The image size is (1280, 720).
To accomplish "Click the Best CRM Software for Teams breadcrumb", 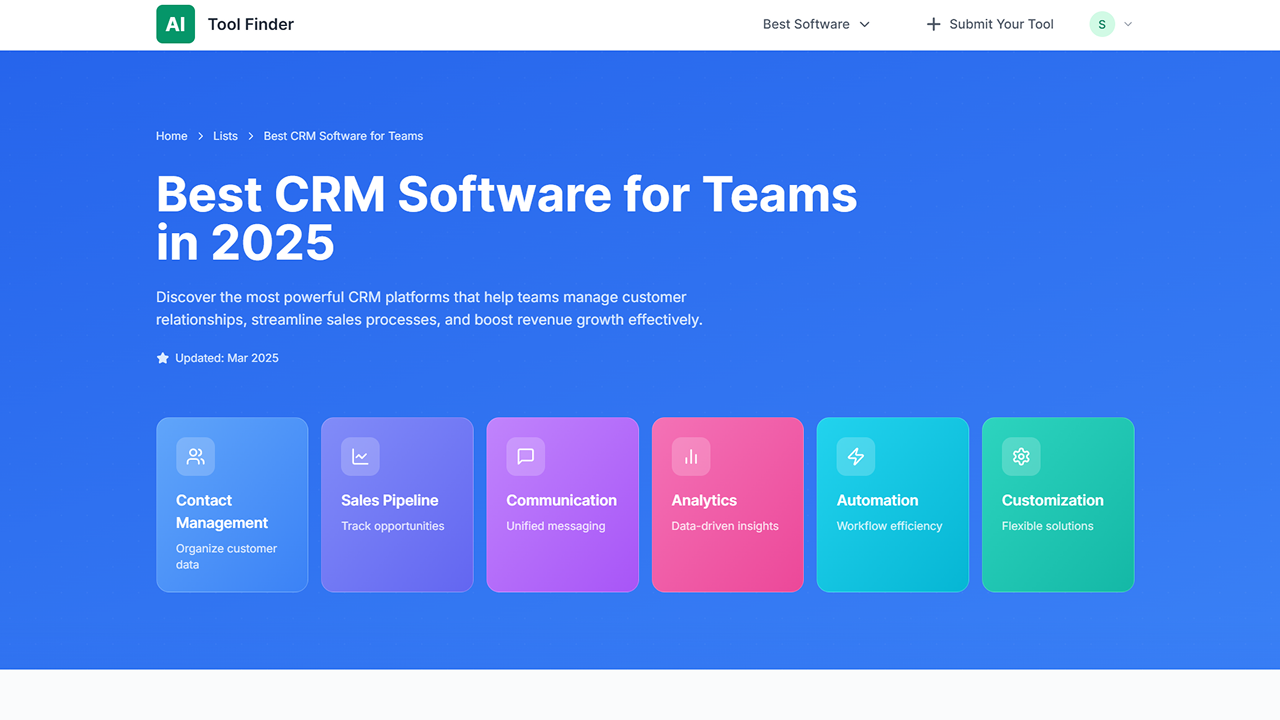I will (343, 136).
